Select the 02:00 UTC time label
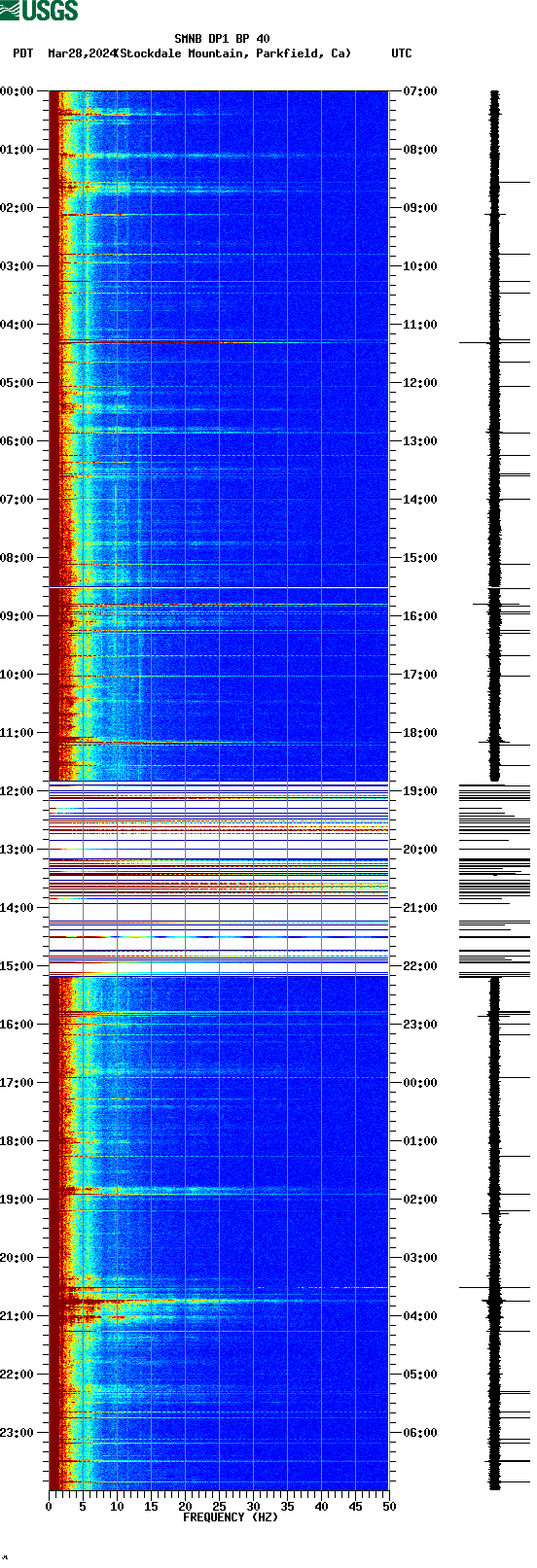 pos(420,1200)
